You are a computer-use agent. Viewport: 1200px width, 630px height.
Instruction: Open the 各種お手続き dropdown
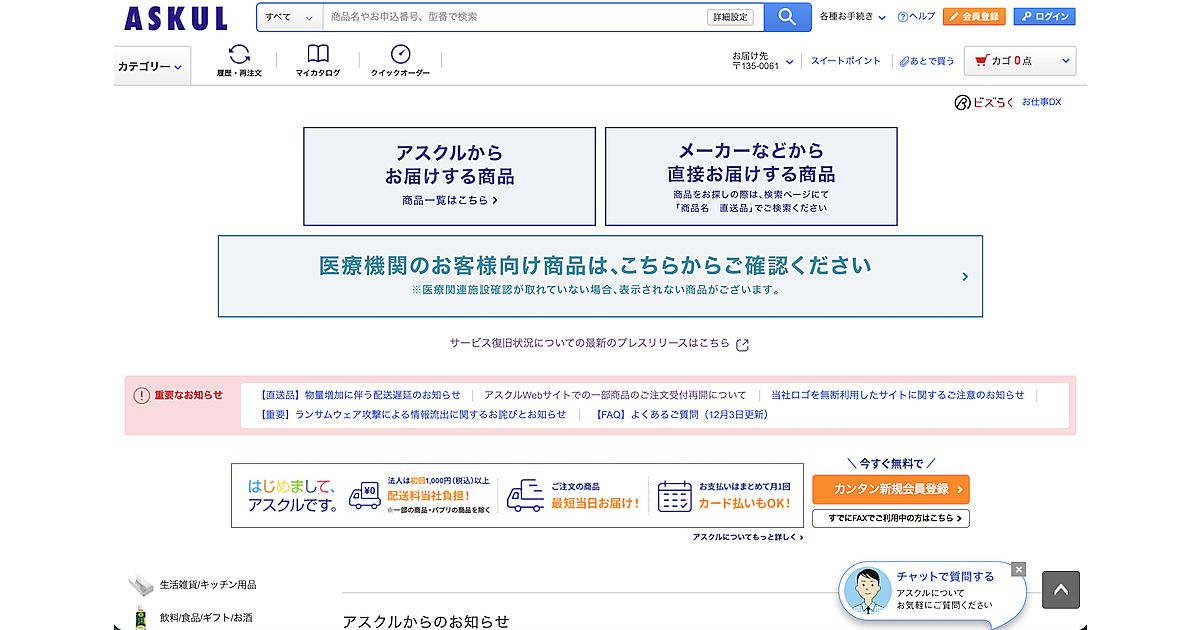pos(852,17)
